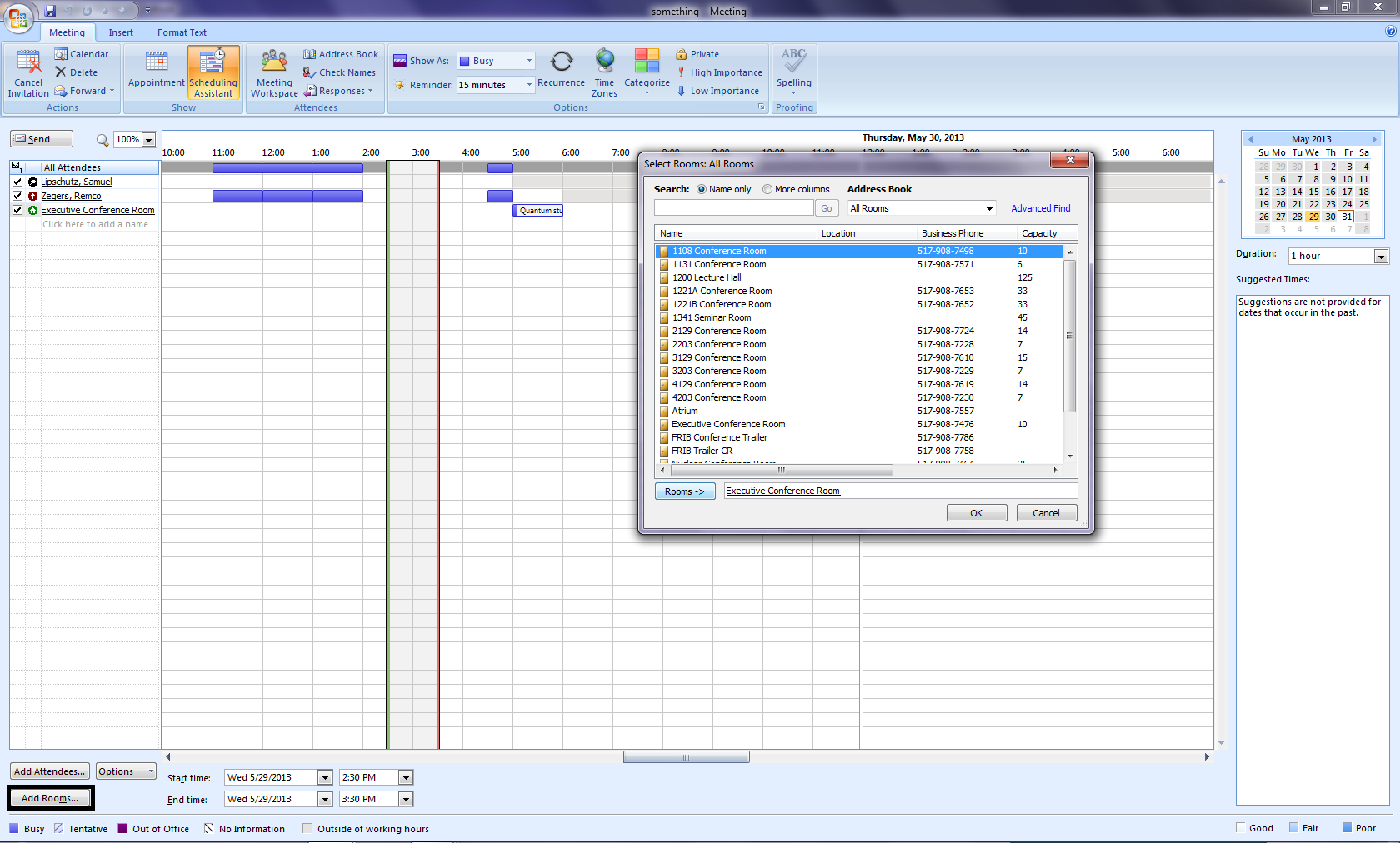Switch to the Insert tab
Viewport: 1400px width, 843px height.
121,32
